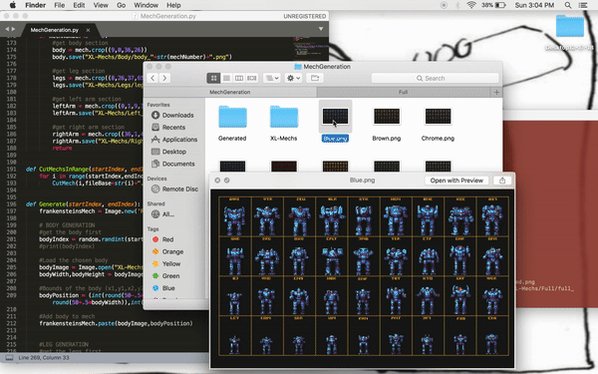Close the Quick Look preview
The width and height of the screenshot is (598, 374).
point(217,180)
